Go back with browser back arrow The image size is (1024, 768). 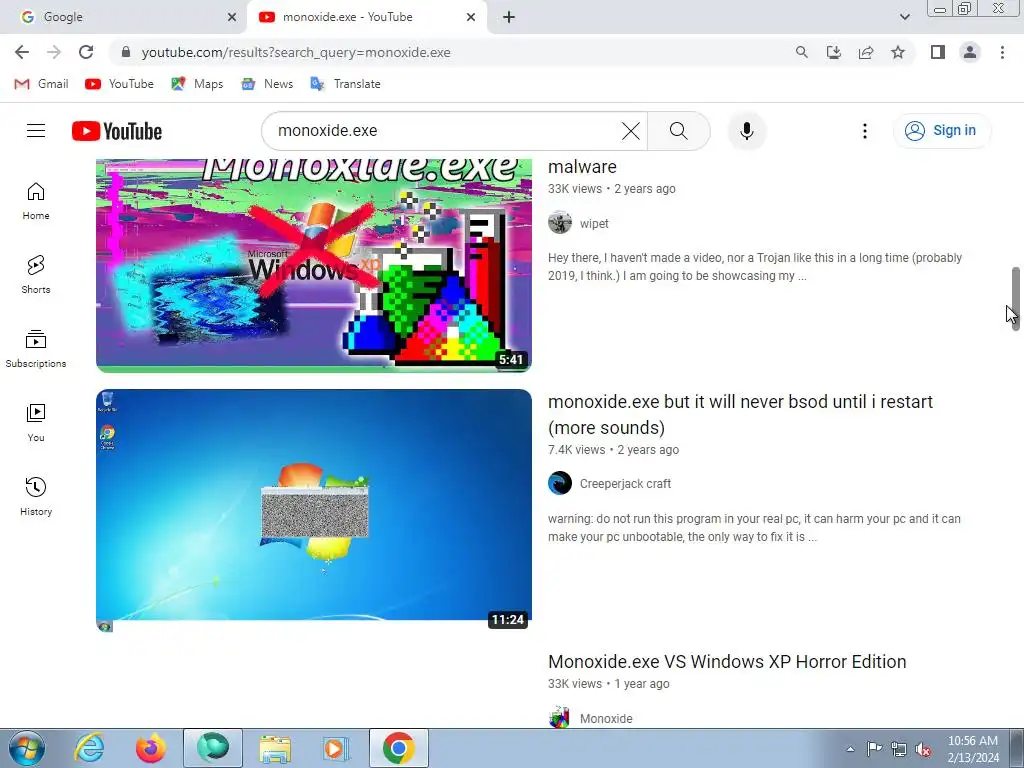pos(22,52)
